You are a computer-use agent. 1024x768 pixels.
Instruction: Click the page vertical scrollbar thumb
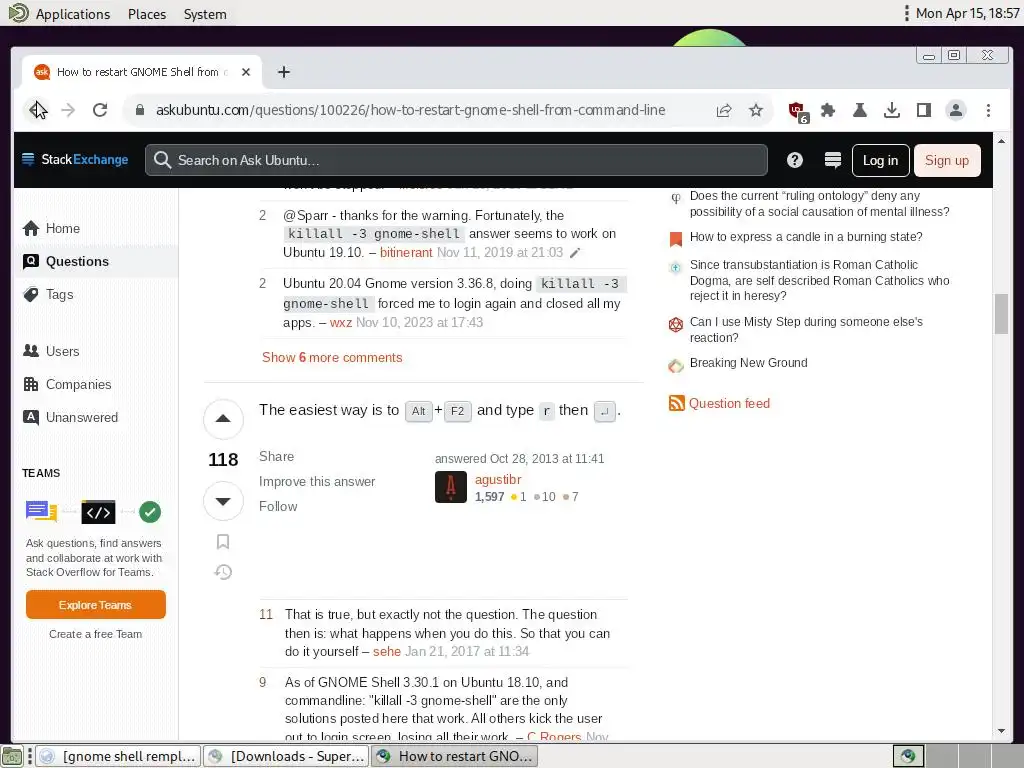point(1001,313)
